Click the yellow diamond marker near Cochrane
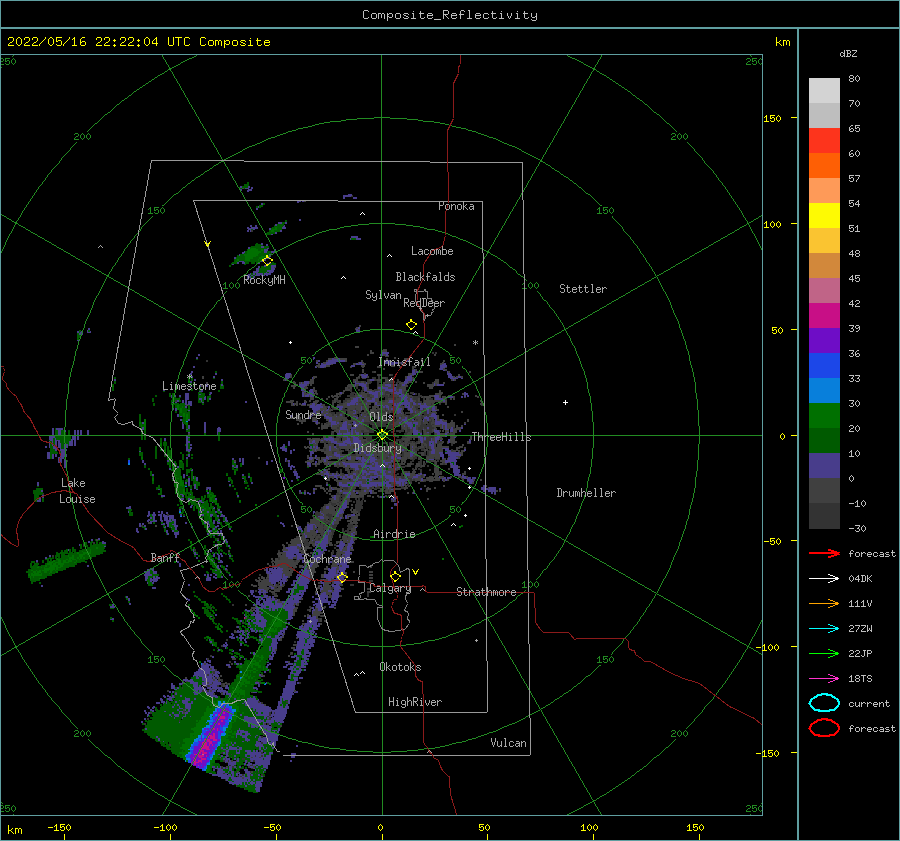Screen dimensions: 900x841 pos(342,578)
